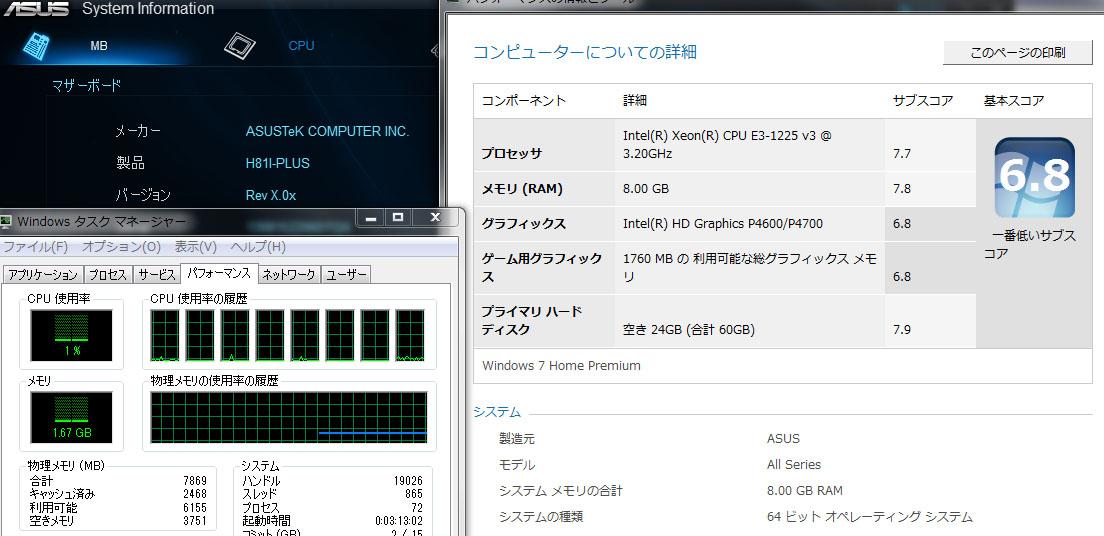Click the サブスコア column header
Screen dimensions: 1104x536
click(923, 101)
